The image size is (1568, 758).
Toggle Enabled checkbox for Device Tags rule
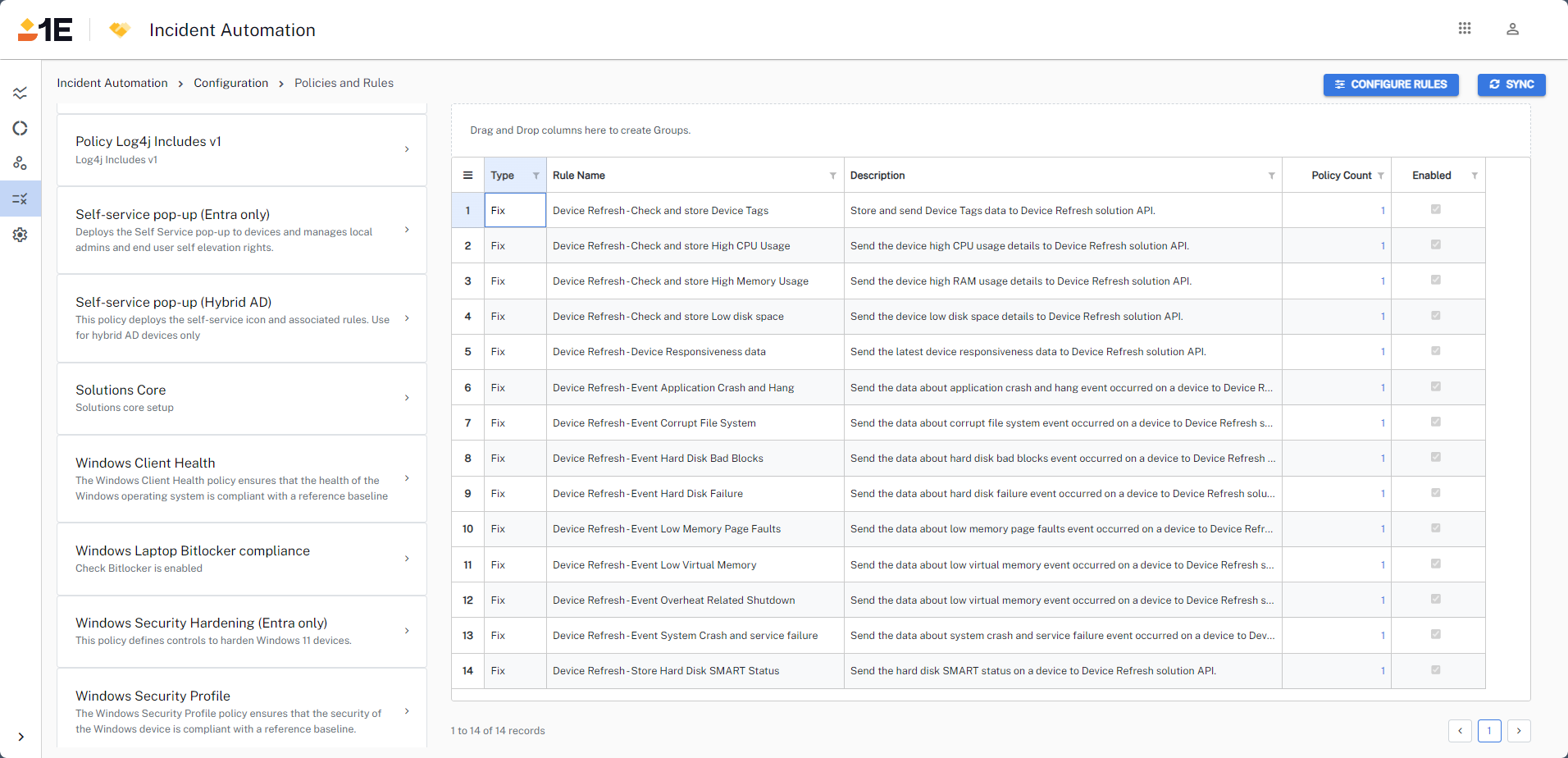click(1435, 210)
